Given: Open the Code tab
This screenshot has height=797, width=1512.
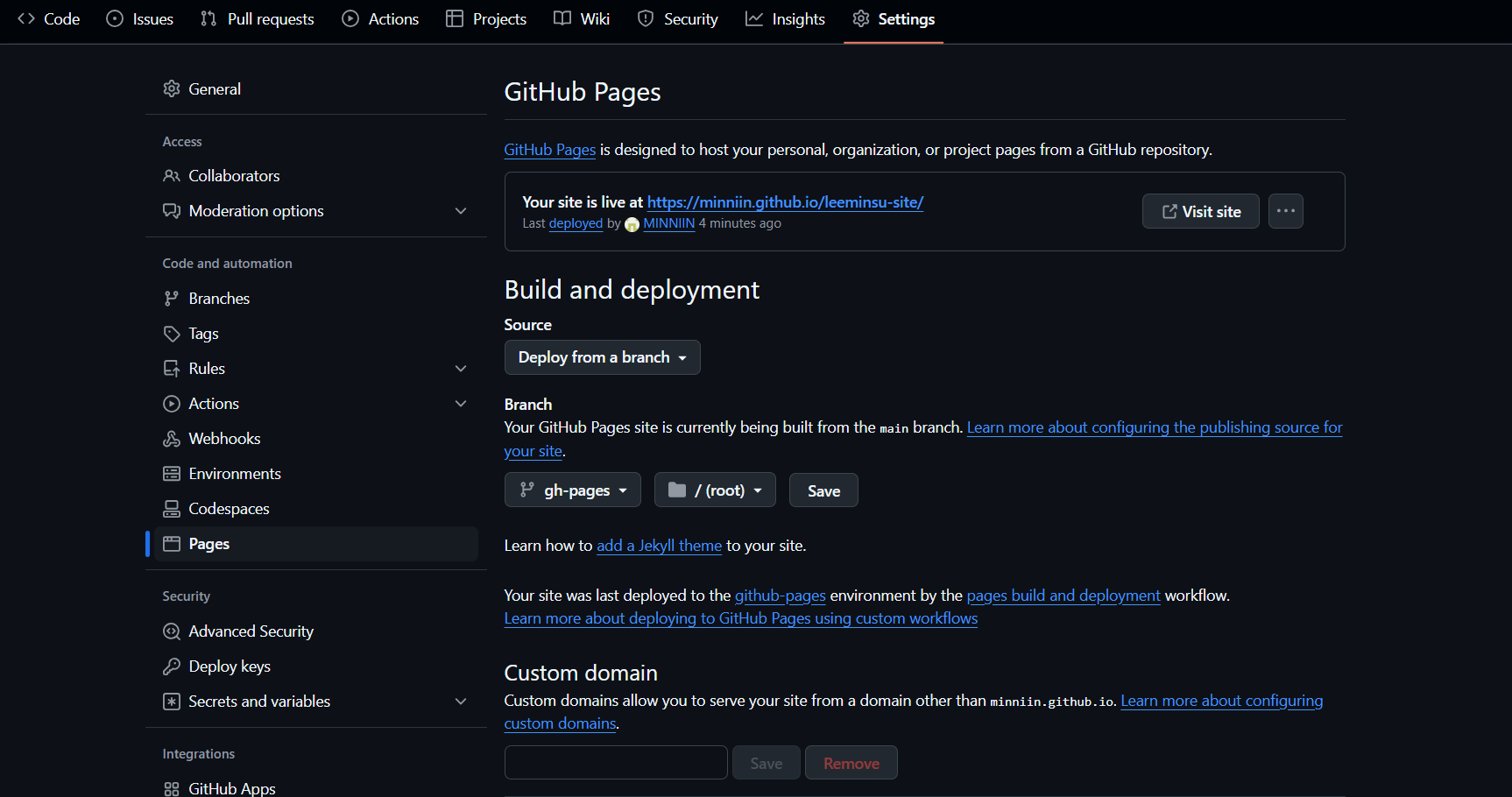Looking at the screenshot, I should coord(49,18).
